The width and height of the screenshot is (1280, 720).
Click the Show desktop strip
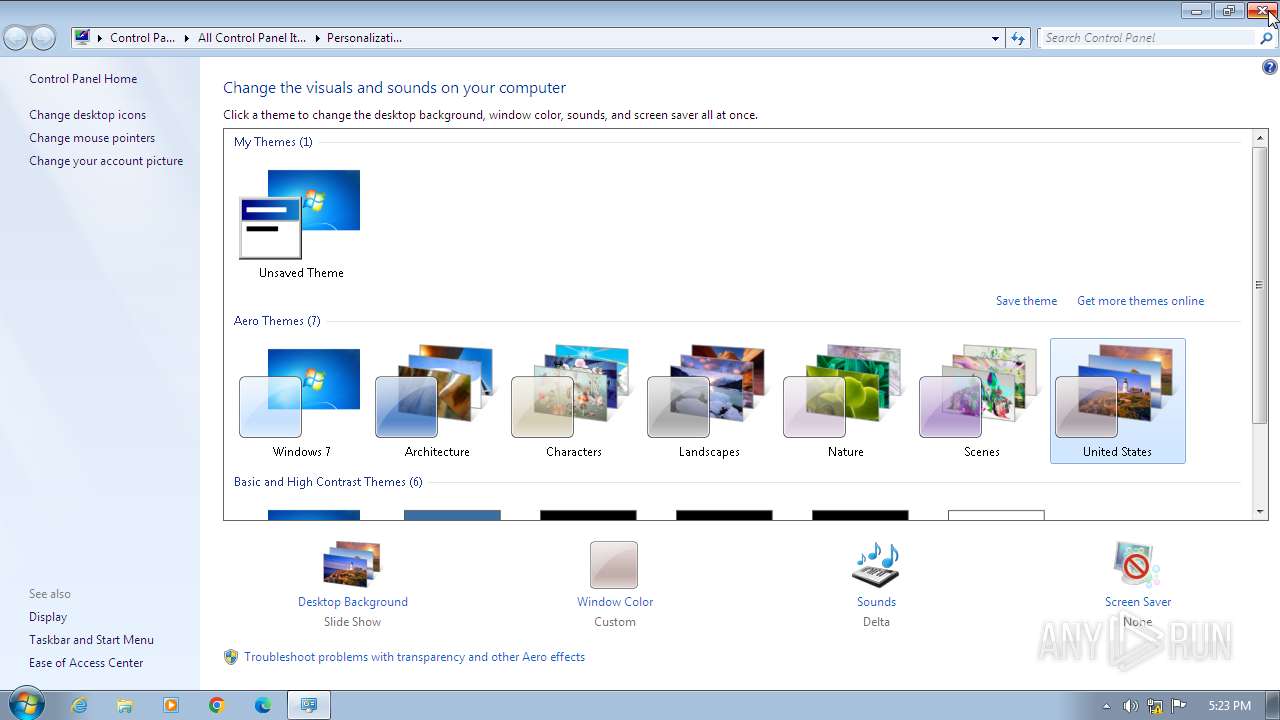(x=1272, y=705)
